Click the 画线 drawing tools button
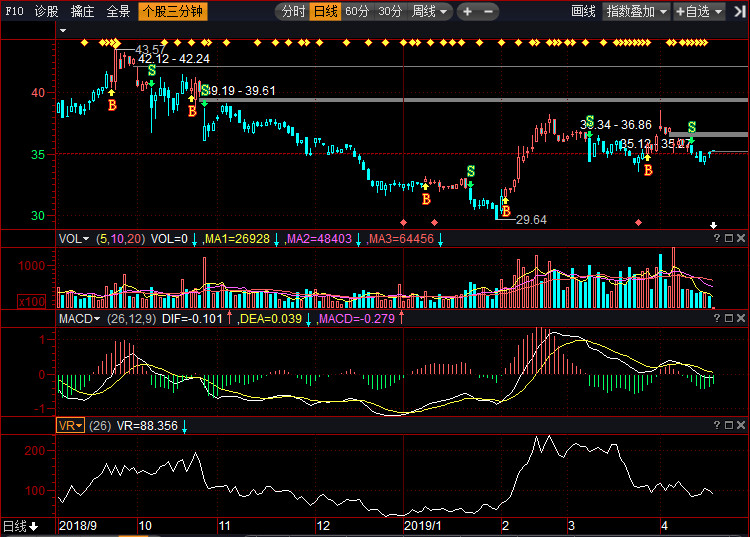750x537 pixels. click(583, 12)
